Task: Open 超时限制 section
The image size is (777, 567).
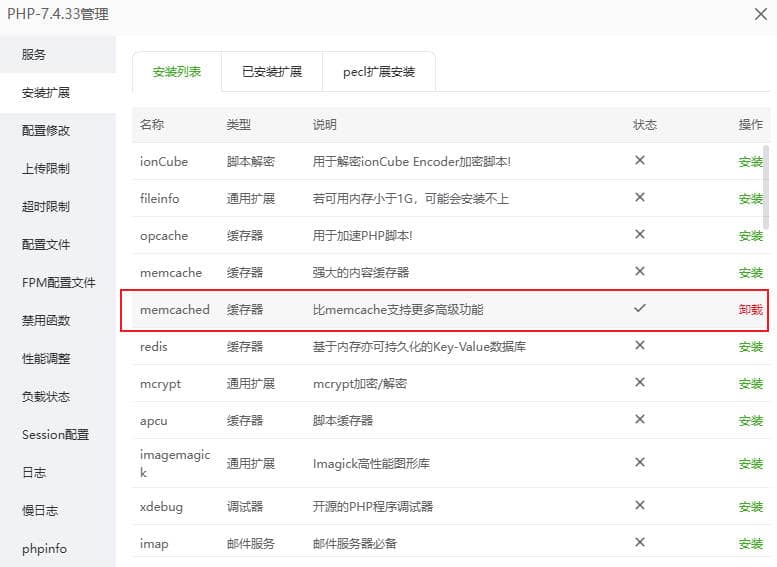Action: [x=58, y=206]
